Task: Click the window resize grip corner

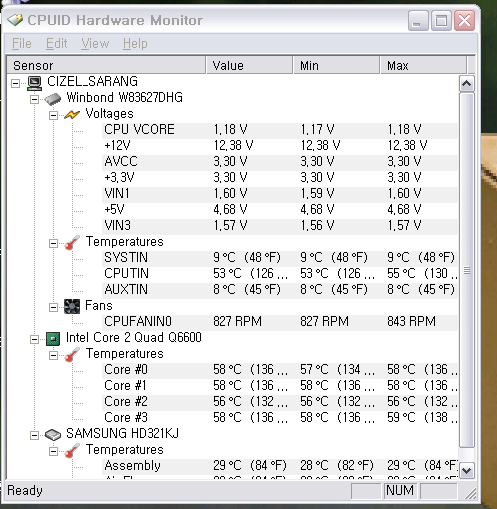Action: [x=471, y=493]
